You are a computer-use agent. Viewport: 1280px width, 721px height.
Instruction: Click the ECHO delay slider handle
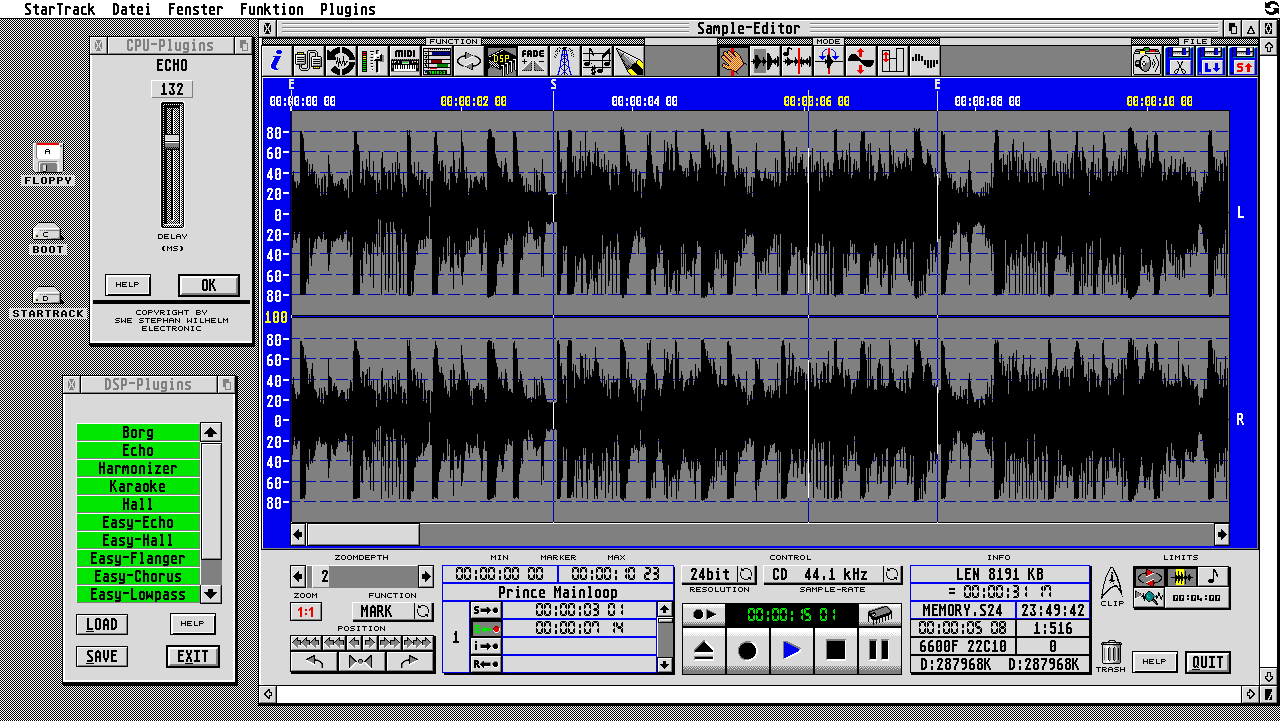click(172, 141)
